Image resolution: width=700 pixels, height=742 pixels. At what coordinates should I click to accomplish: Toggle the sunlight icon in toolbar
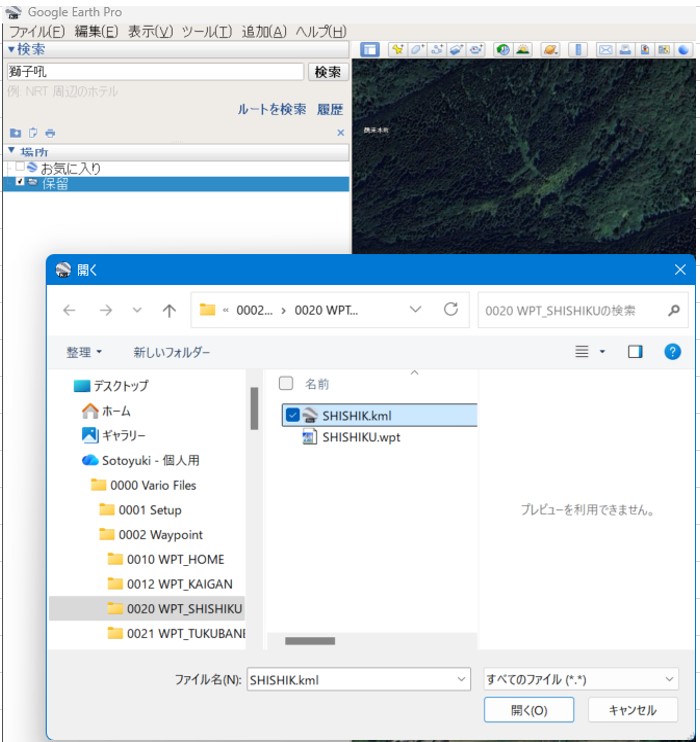coord(522,49)
